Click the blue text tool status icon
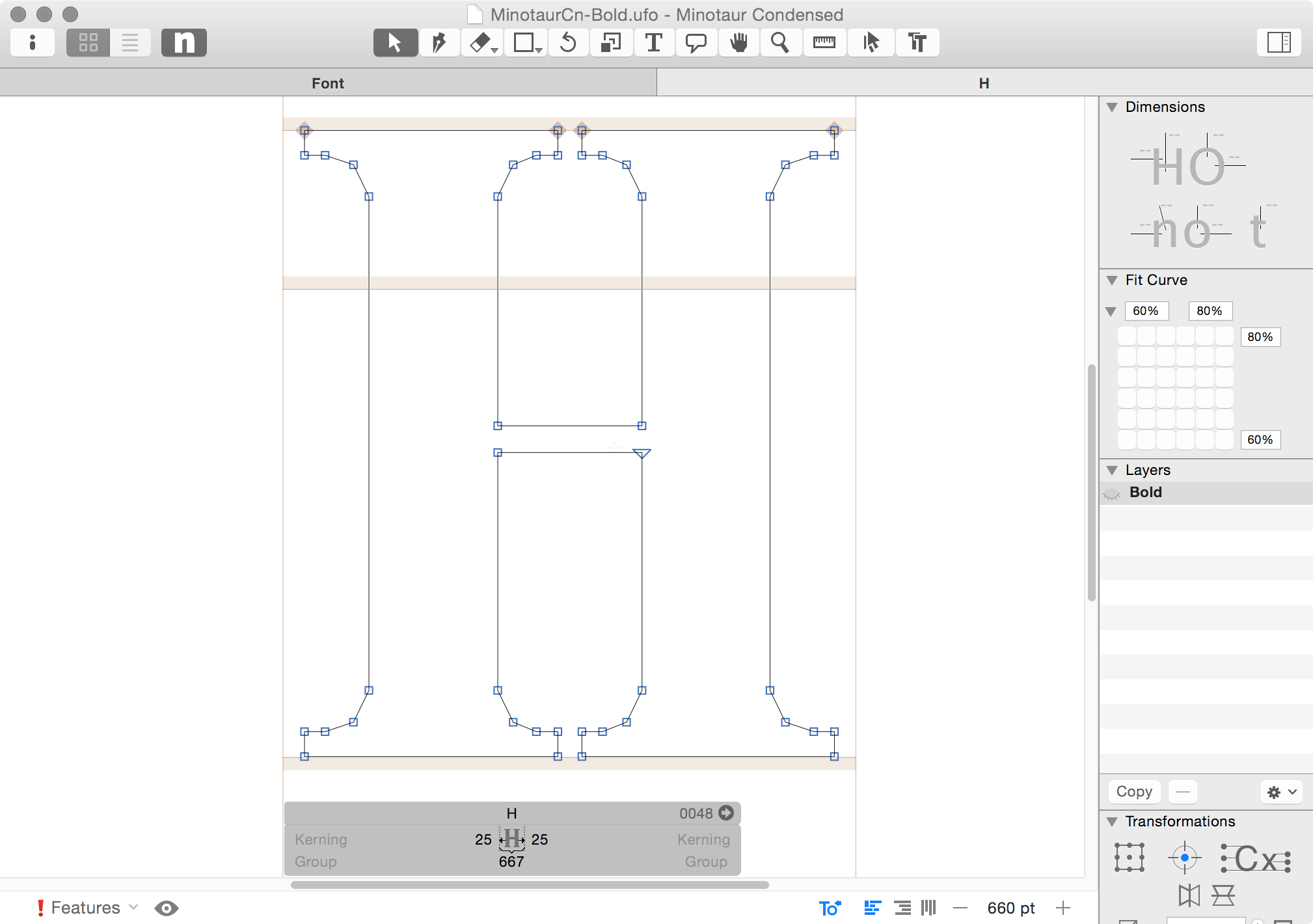The height and width of the screenshot is (924, 1313). pyautogui.click(x=830, y=908)
